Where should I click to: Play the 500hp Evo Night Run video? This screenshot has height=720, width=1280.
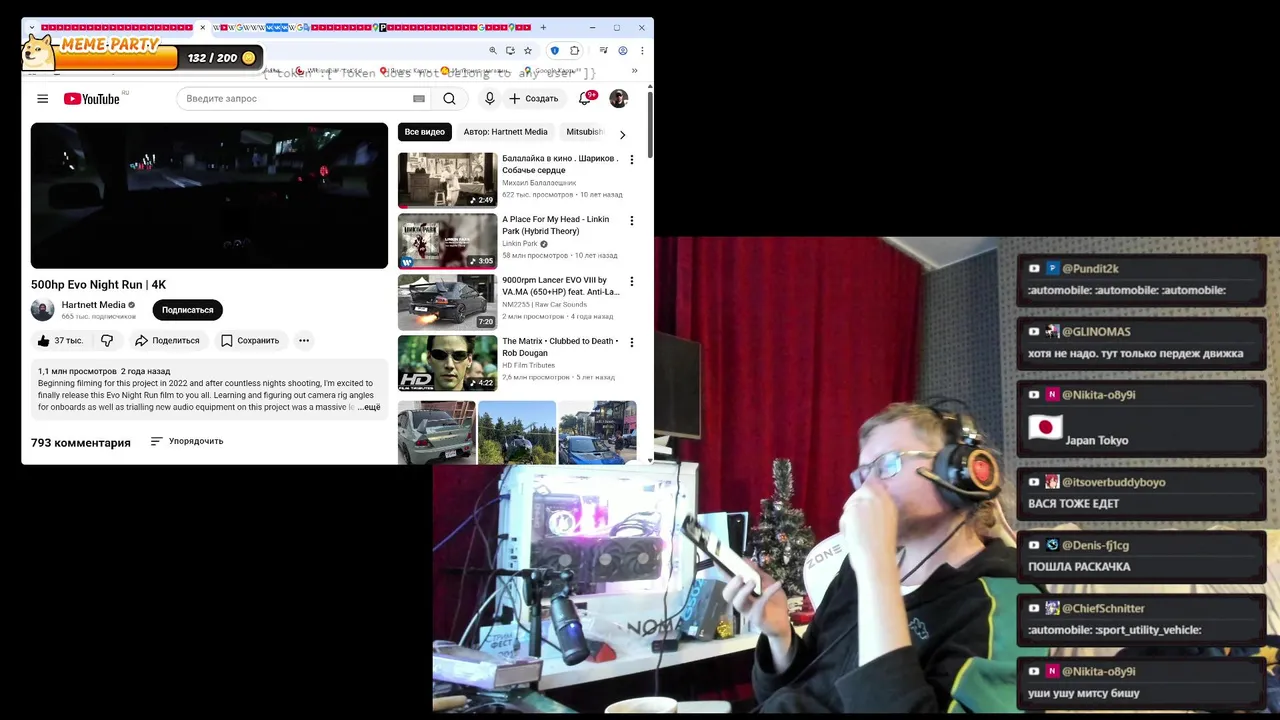pos(209,195)
